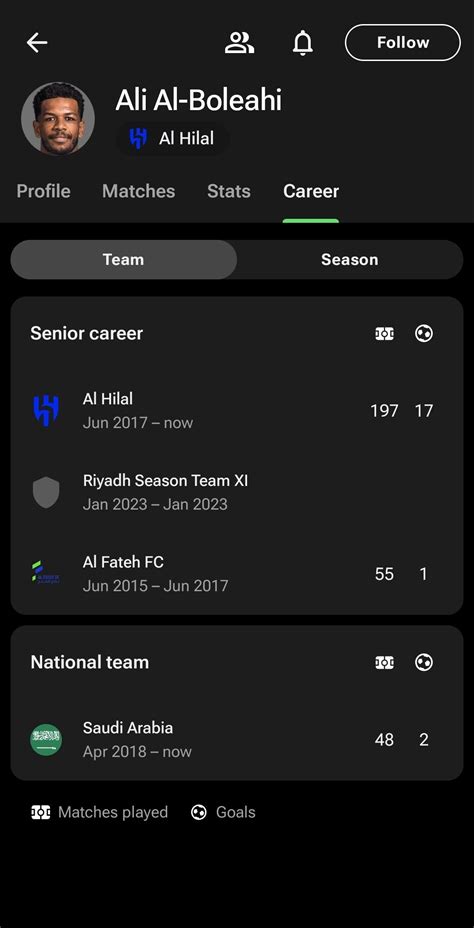Tap the notification bell icon
This screenshot has height=928, width=474.
[x=303, y=43]
